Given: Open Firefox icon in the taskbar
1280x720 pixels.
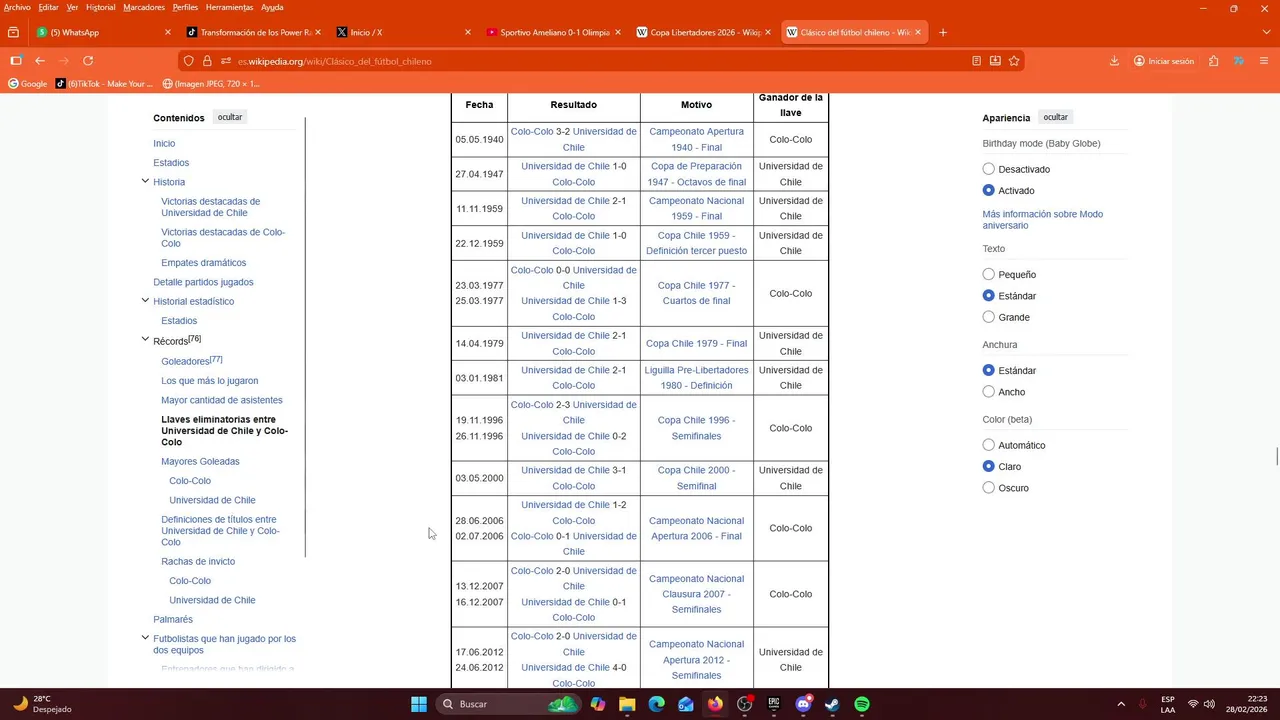Looking at the screenshot, I should [x=715, y=704].
